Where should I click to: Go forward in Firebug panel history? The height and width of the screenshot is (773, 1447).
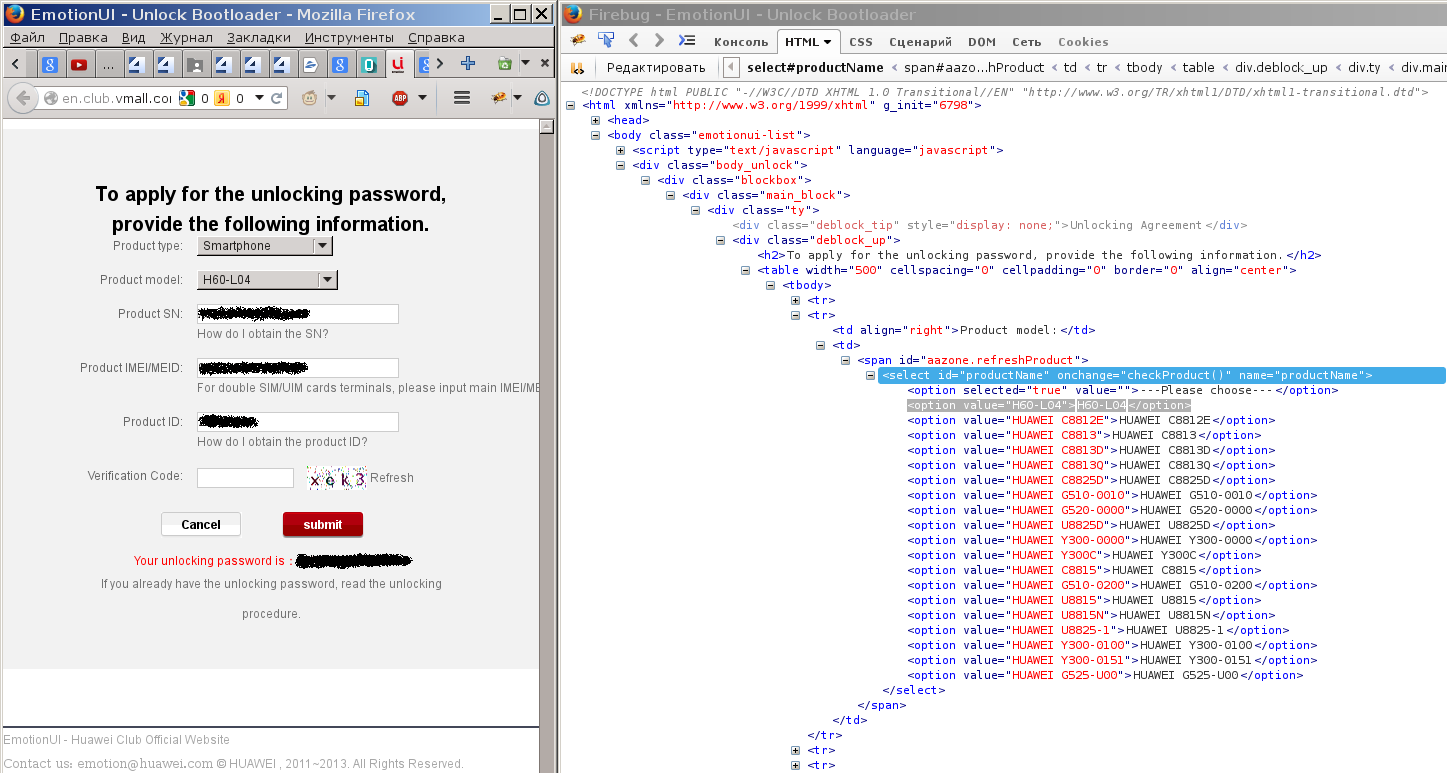pyautogui.click(x=659, y=41)
